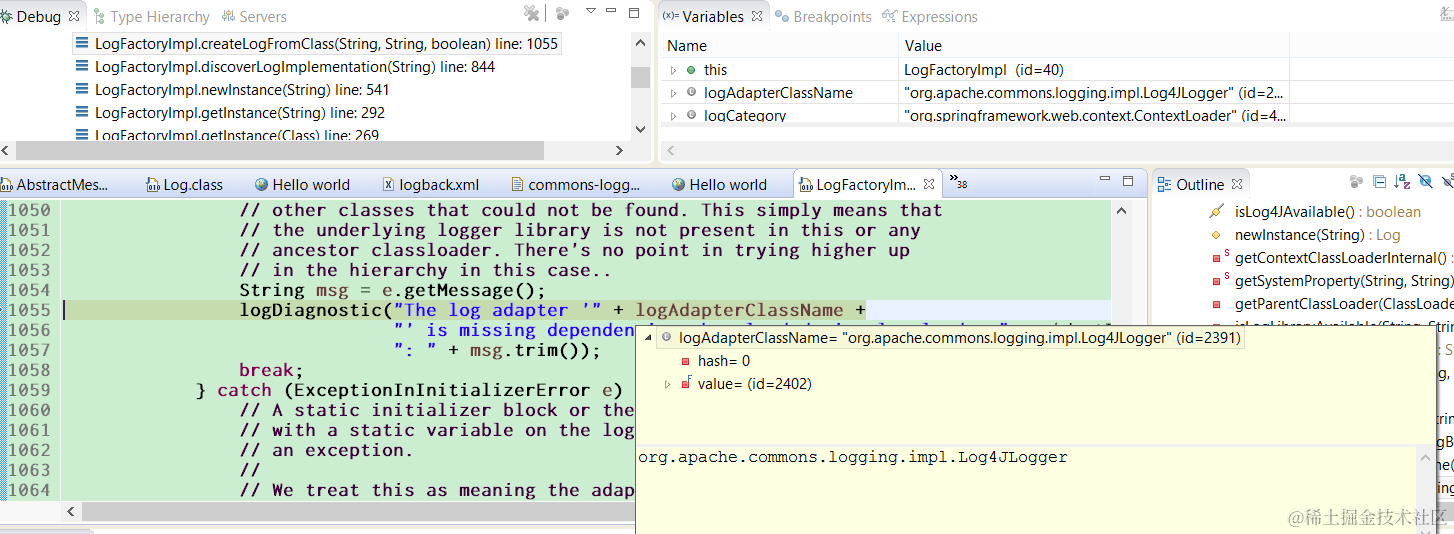The width and height of the screenshot is (1454, 534).
Task: Expand the 'value= (id=2402)' popup node
Action: point(668,384)
